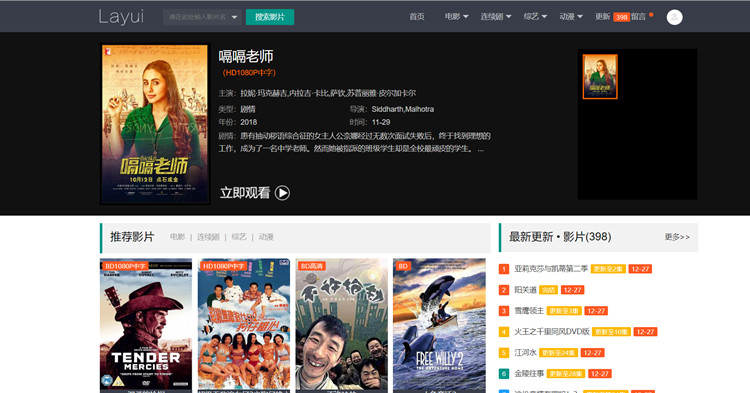Click 更新至28集 tag beside 金陵往事

coord(566,374)
